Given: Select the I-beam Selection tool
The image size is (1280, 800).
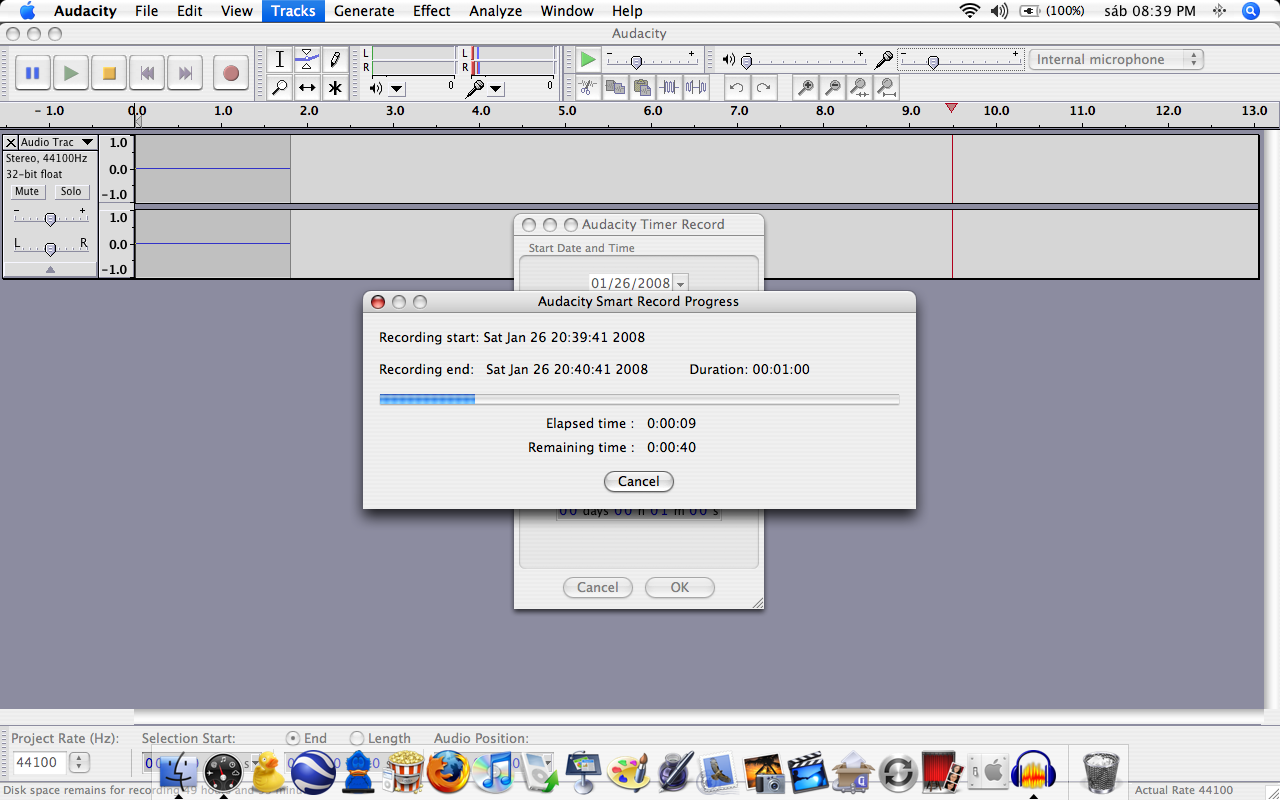Looking at the screenshot, I should (280, 60).
